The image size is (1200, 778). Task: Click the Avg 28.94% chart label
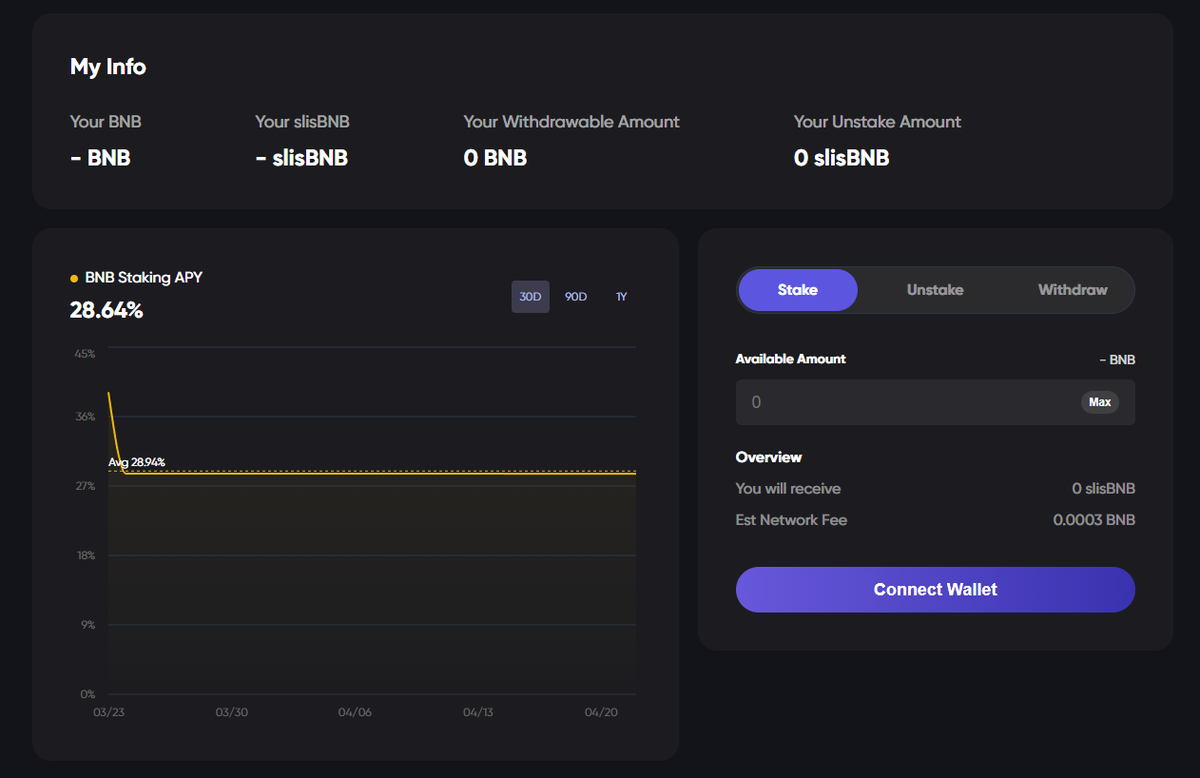136,462
